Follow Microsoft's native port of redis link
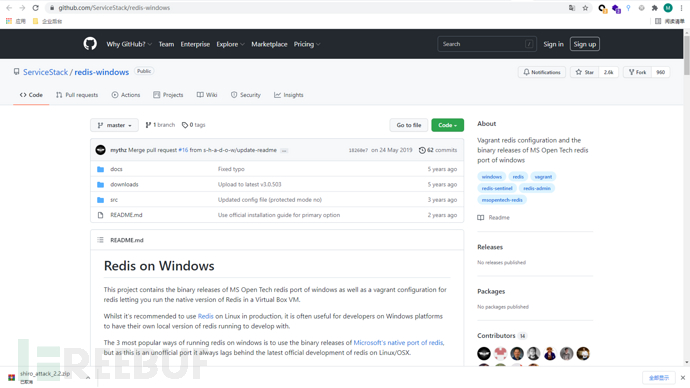The width and height of the screenshot is (690, 388). (x=398, y=343)
